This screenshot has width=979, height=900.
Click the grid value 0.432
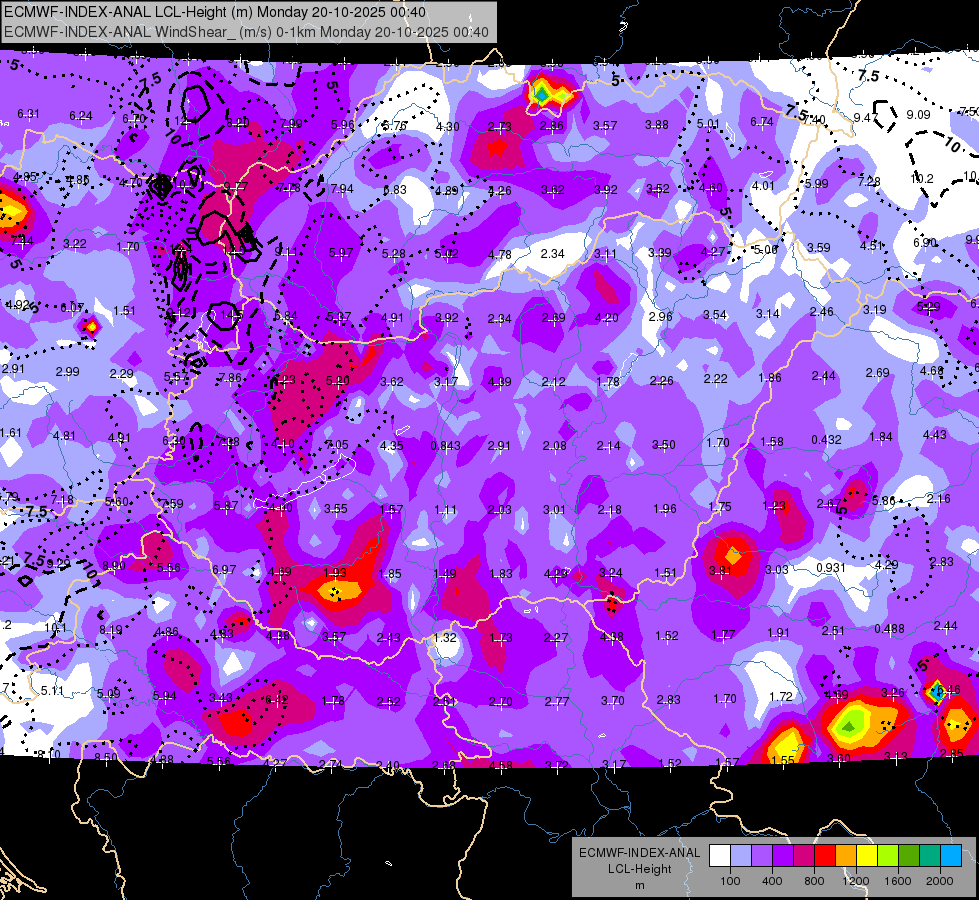(x=826, y=440)
